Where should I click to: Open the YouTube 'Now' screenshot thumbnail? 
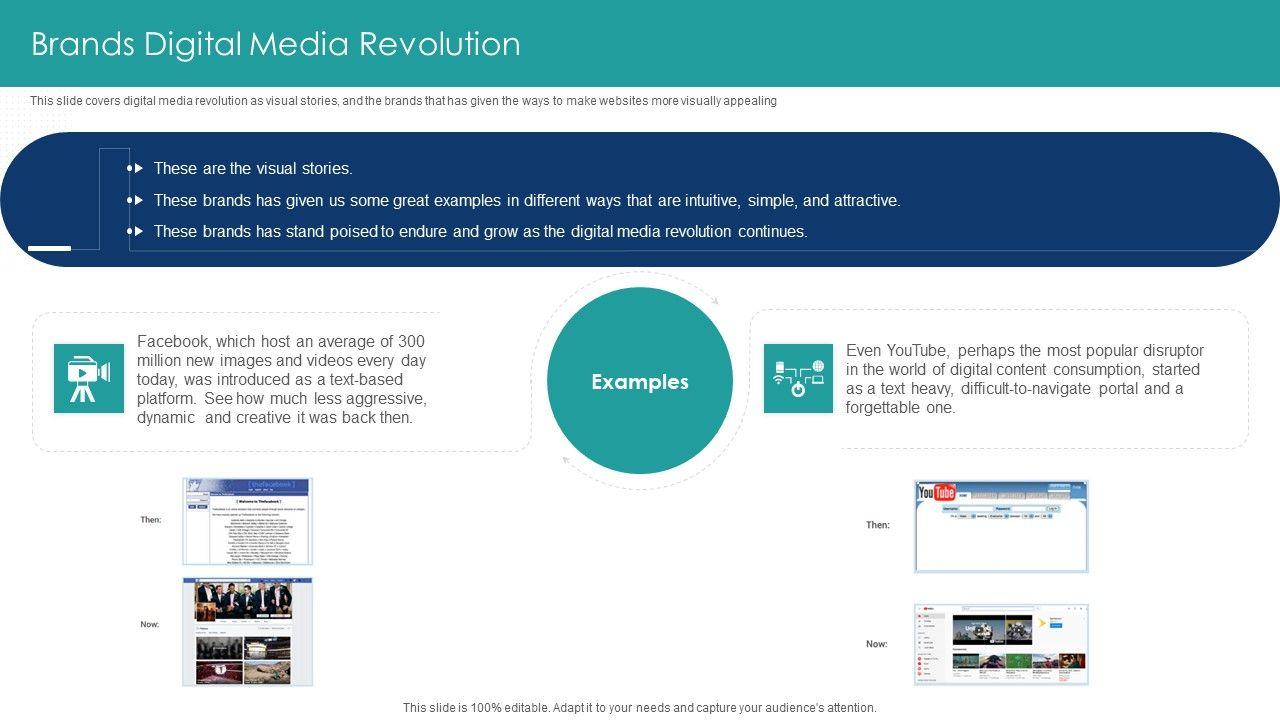point(1001,645)
